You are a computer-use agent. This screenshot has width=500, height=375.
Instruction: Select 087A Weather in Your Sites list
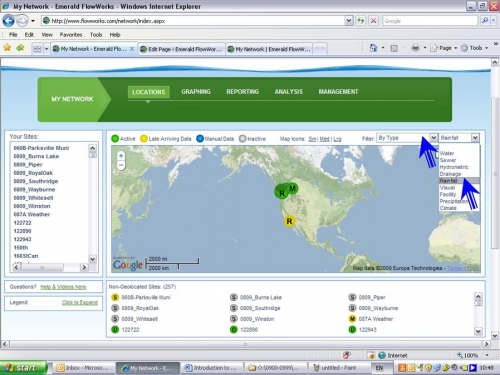tap(32, 214)
